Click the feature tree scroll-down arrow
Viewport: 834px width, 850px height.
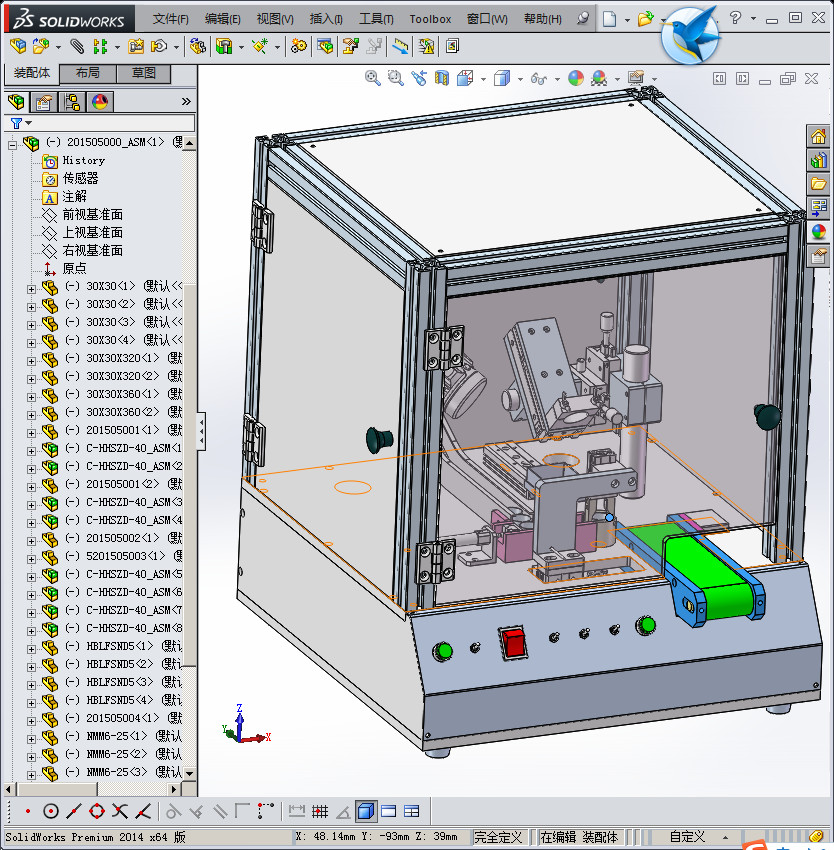(189, 774)
